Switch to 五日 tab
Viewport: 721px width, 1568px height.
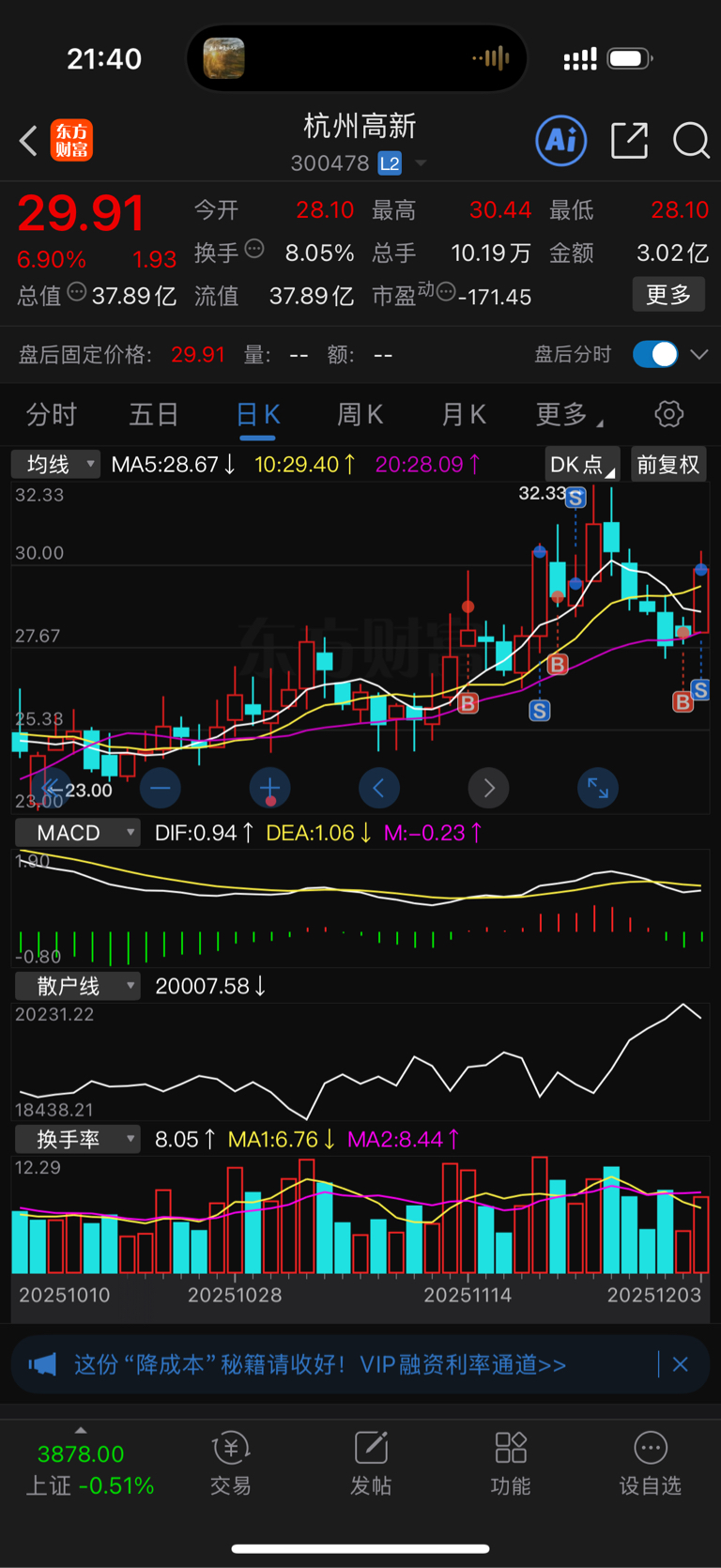(x=154, y=414)
